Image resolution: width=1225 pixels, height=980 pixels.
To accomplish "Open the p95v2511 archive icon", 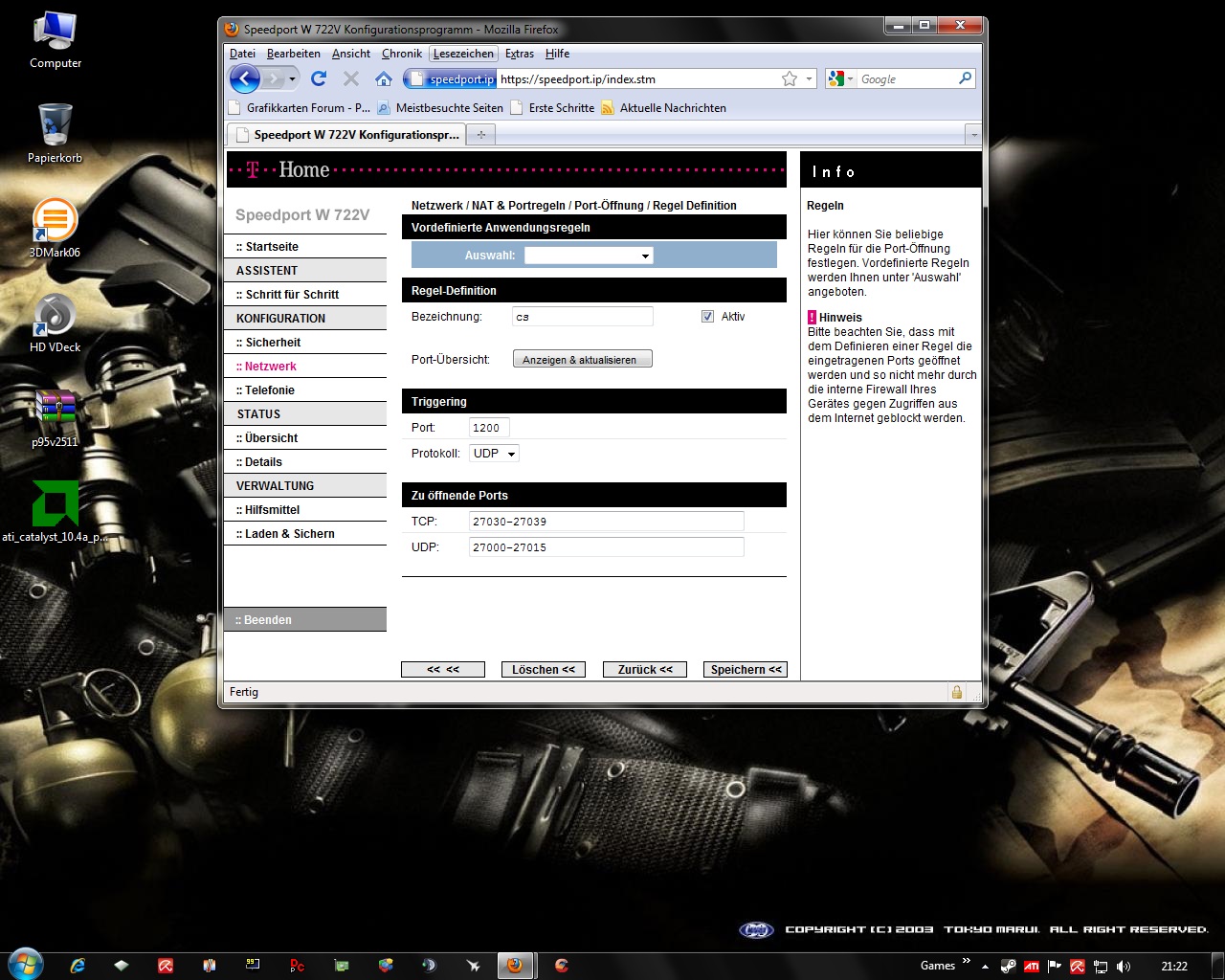I will point(55,417).
